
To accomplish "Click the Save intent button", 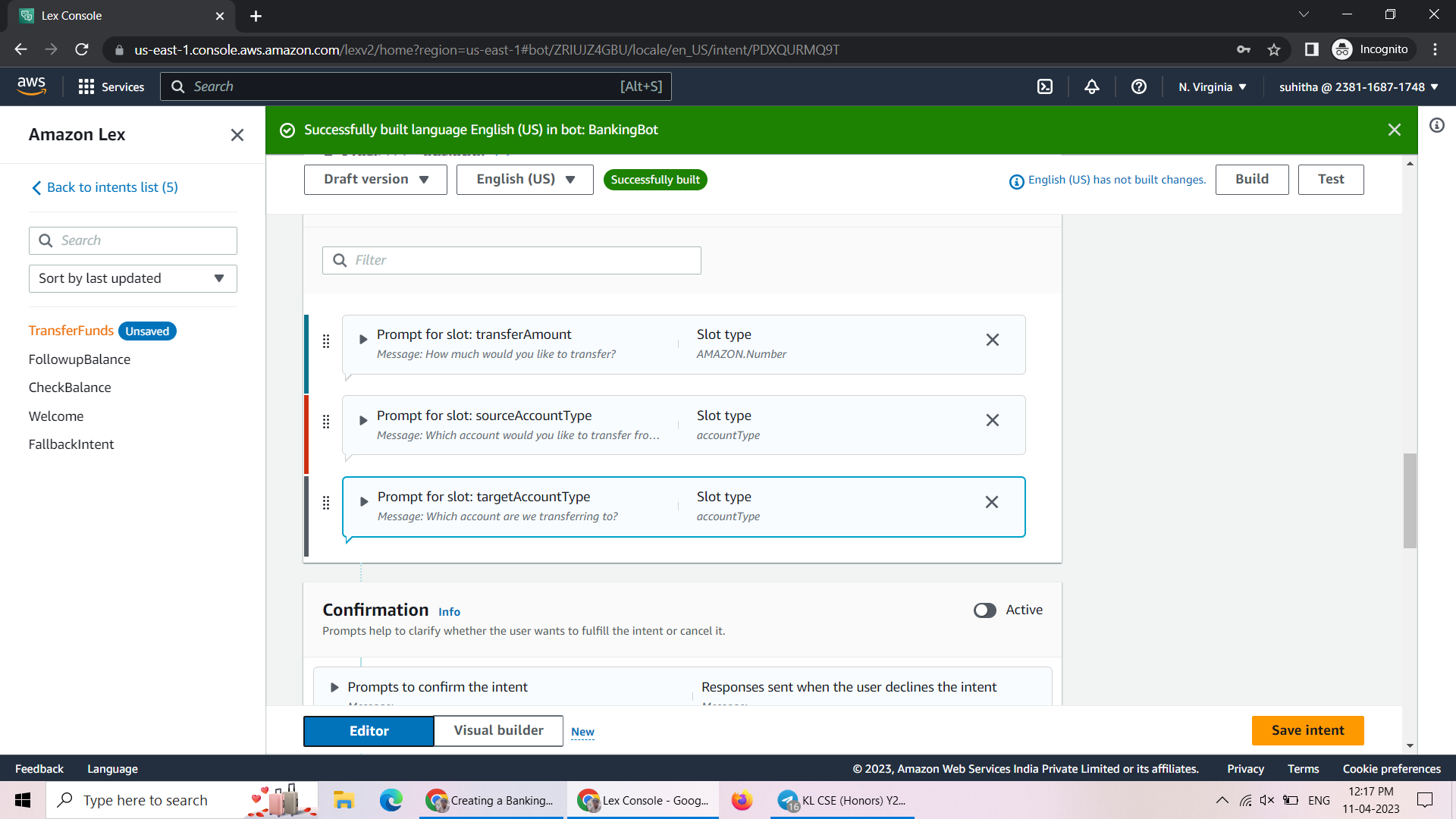I will (1307, 730).
